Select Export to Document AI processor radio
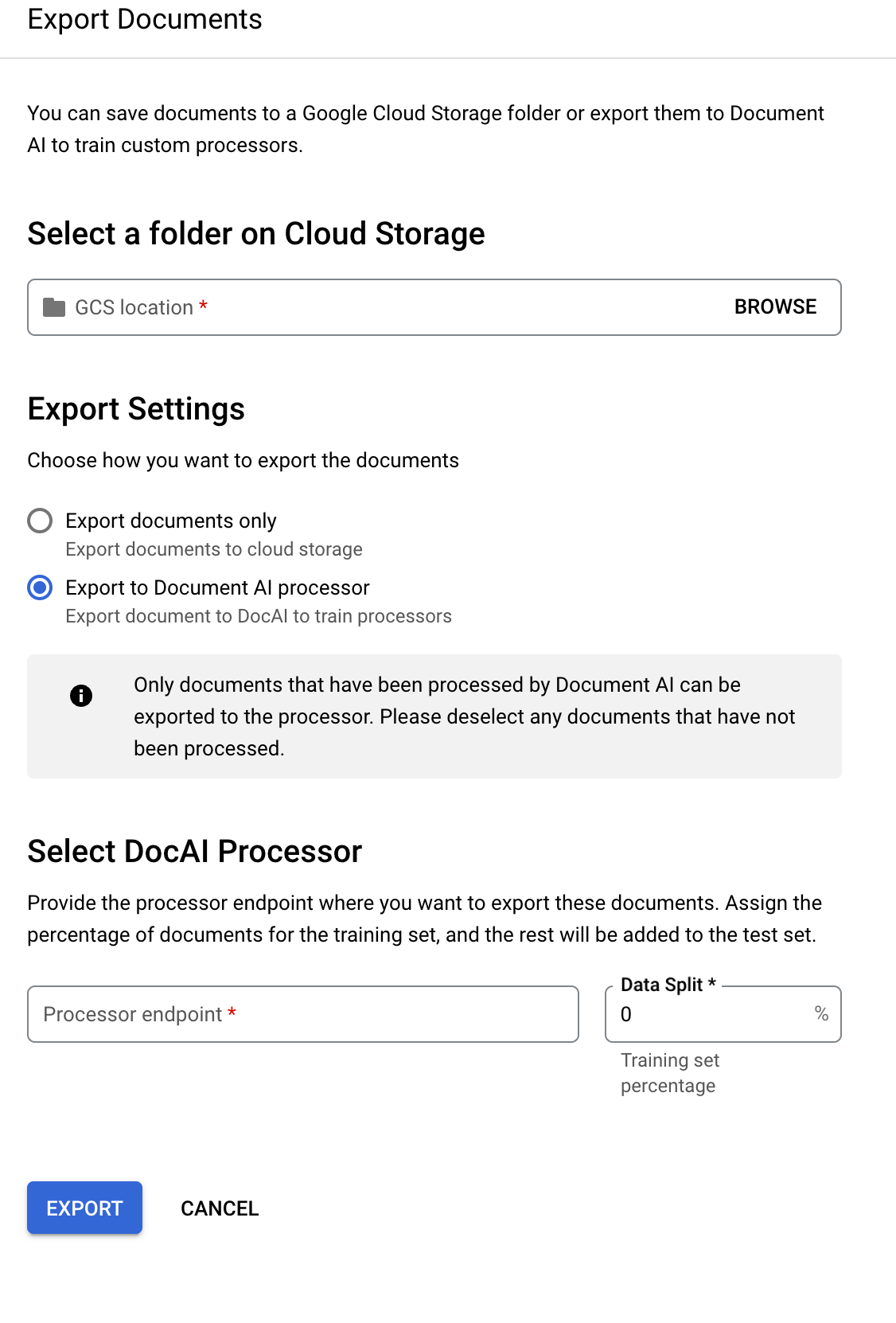896x1323 pixels. (x=40, y=587)
